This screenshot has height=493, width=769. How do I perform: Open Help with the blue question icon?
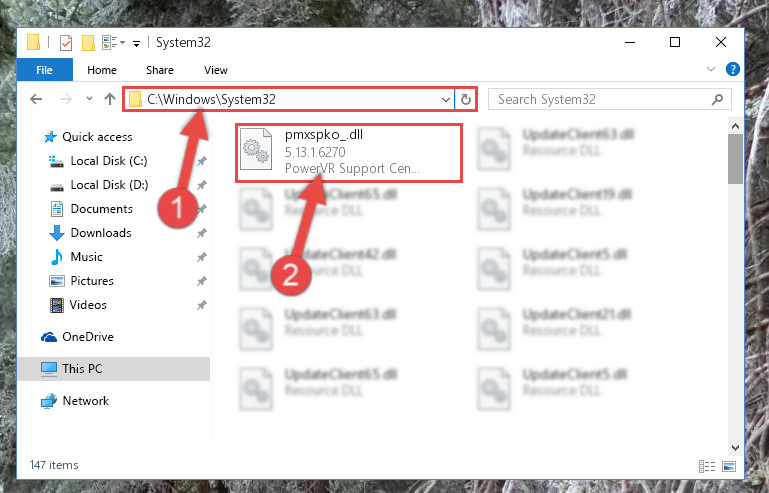[732, 69]
